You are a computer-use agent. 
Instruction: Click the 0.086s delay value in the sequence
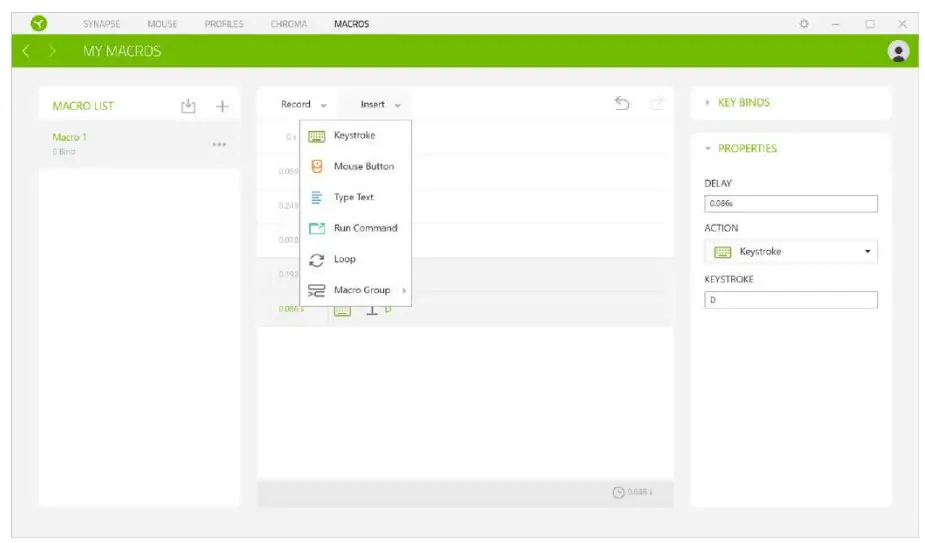click(291, 309)
